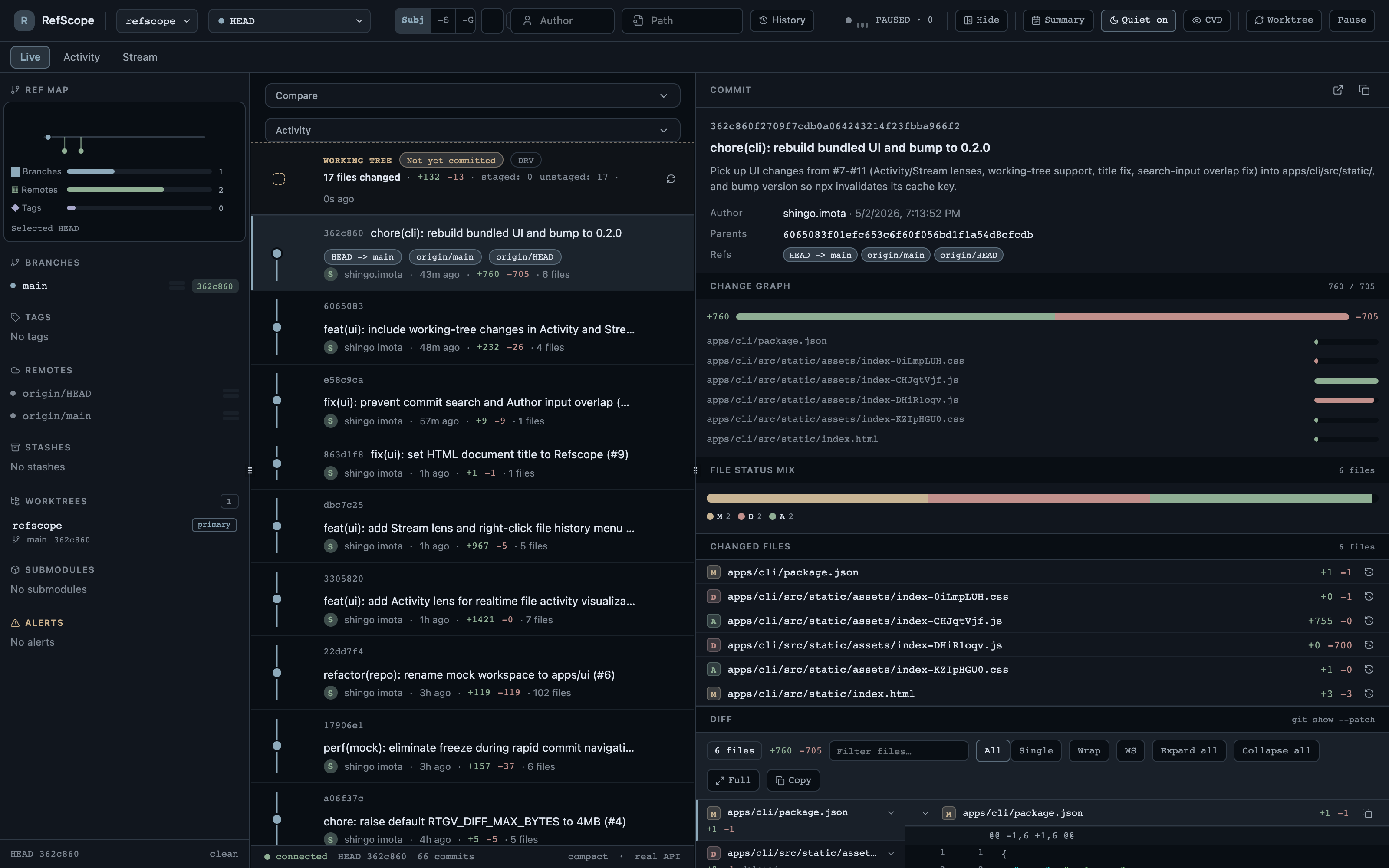Toggle -S pickaxe search mode
The width and height of the screenshot is (1389, 868).
[443, 20]
